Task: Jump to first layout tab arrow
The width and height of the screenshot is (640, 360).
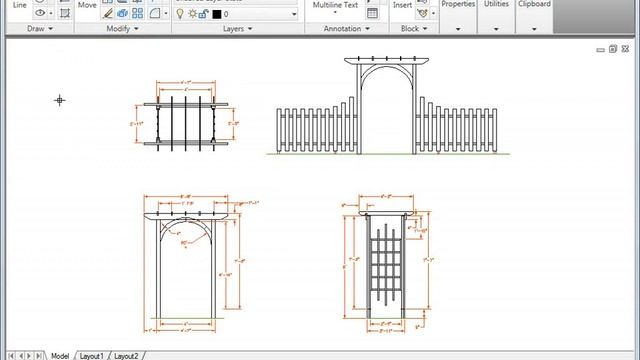Action: [11, 356]
